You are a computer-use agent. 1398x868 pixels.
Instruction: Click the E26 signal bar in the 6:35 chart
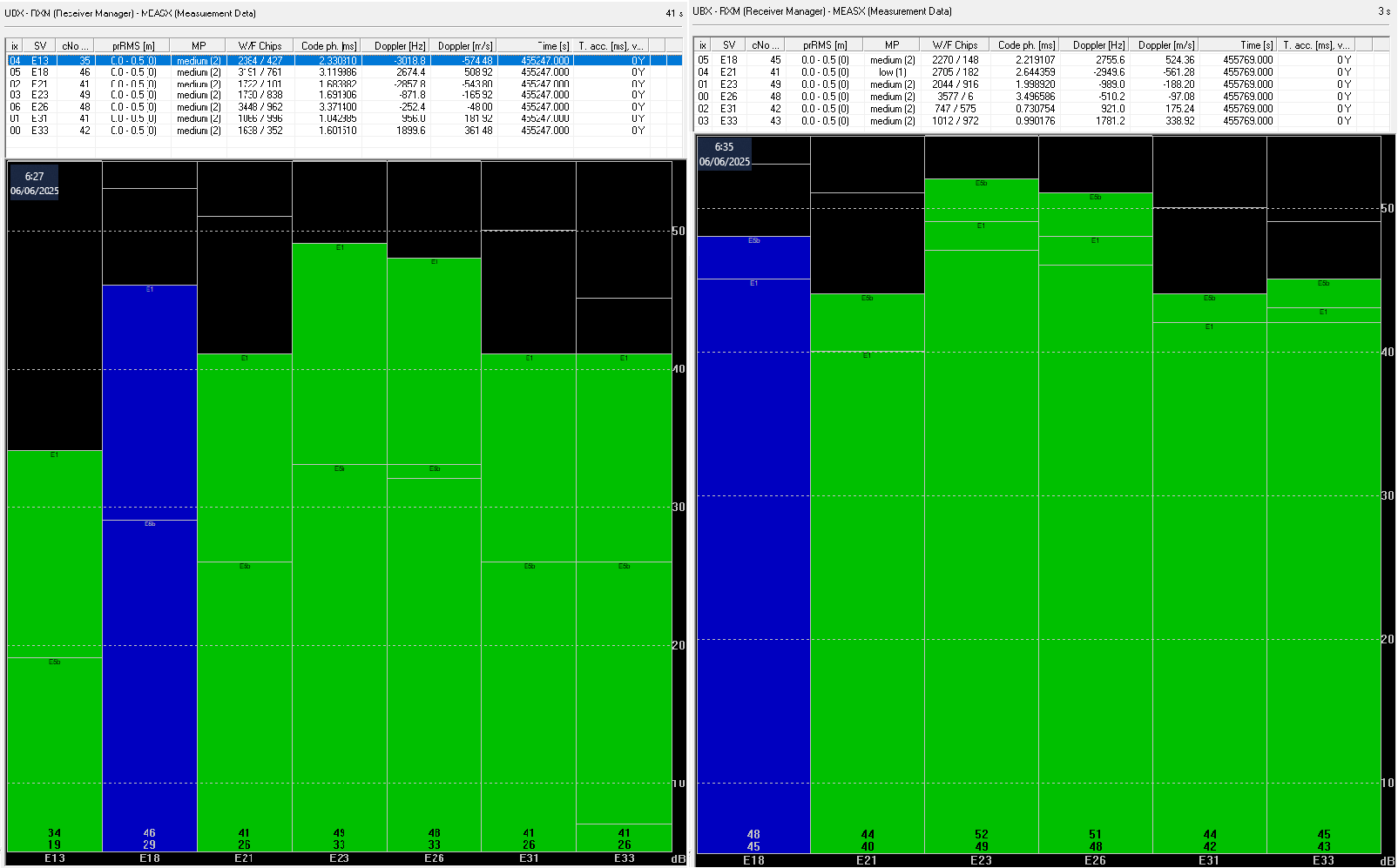tap(1096, 522)
